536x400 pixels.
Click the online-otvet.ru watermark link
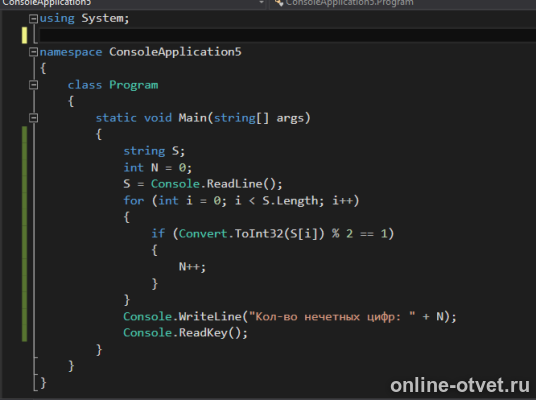click(x=460, y=385)
